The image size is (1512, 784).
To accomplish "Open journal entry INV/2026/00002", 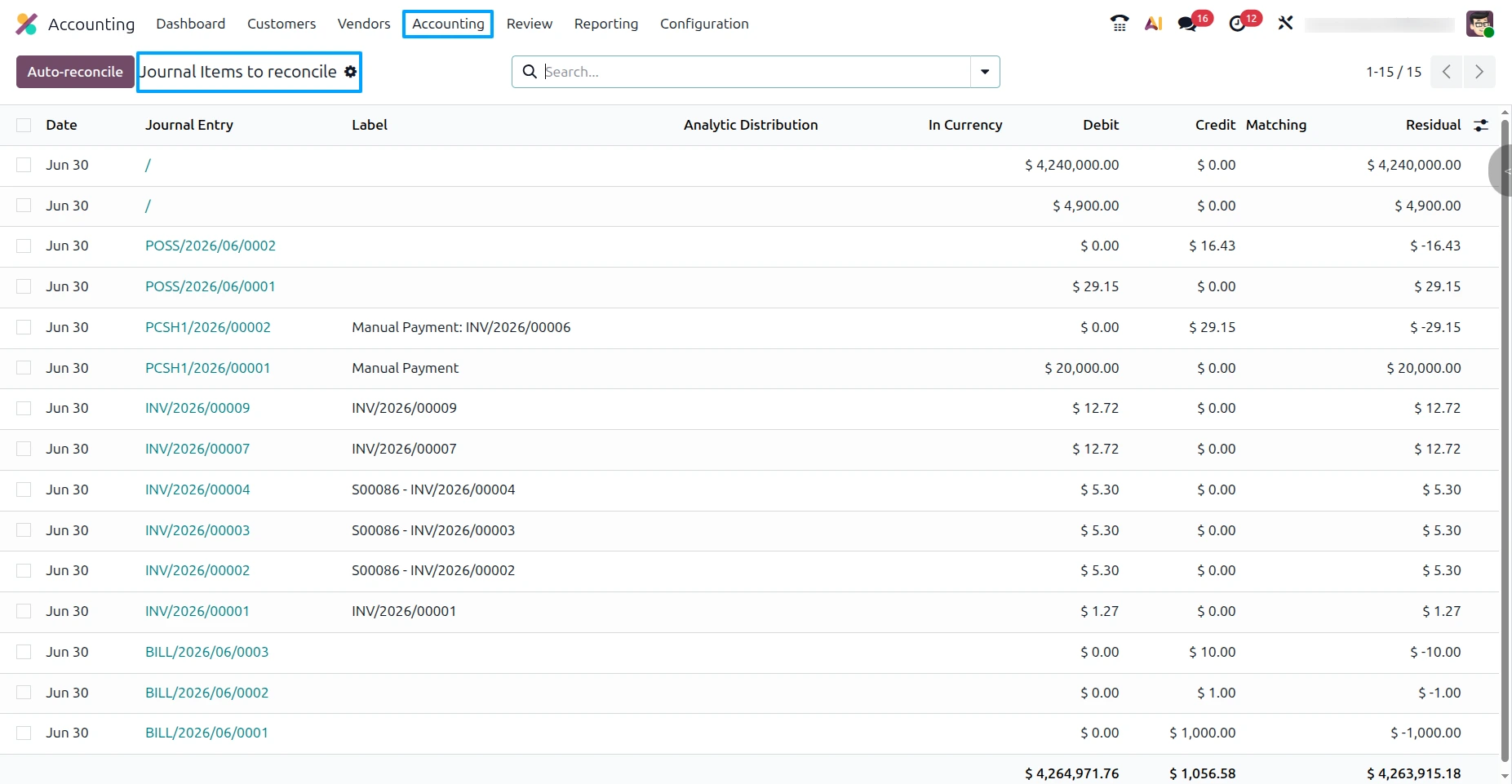I will (x=197, y=570).
